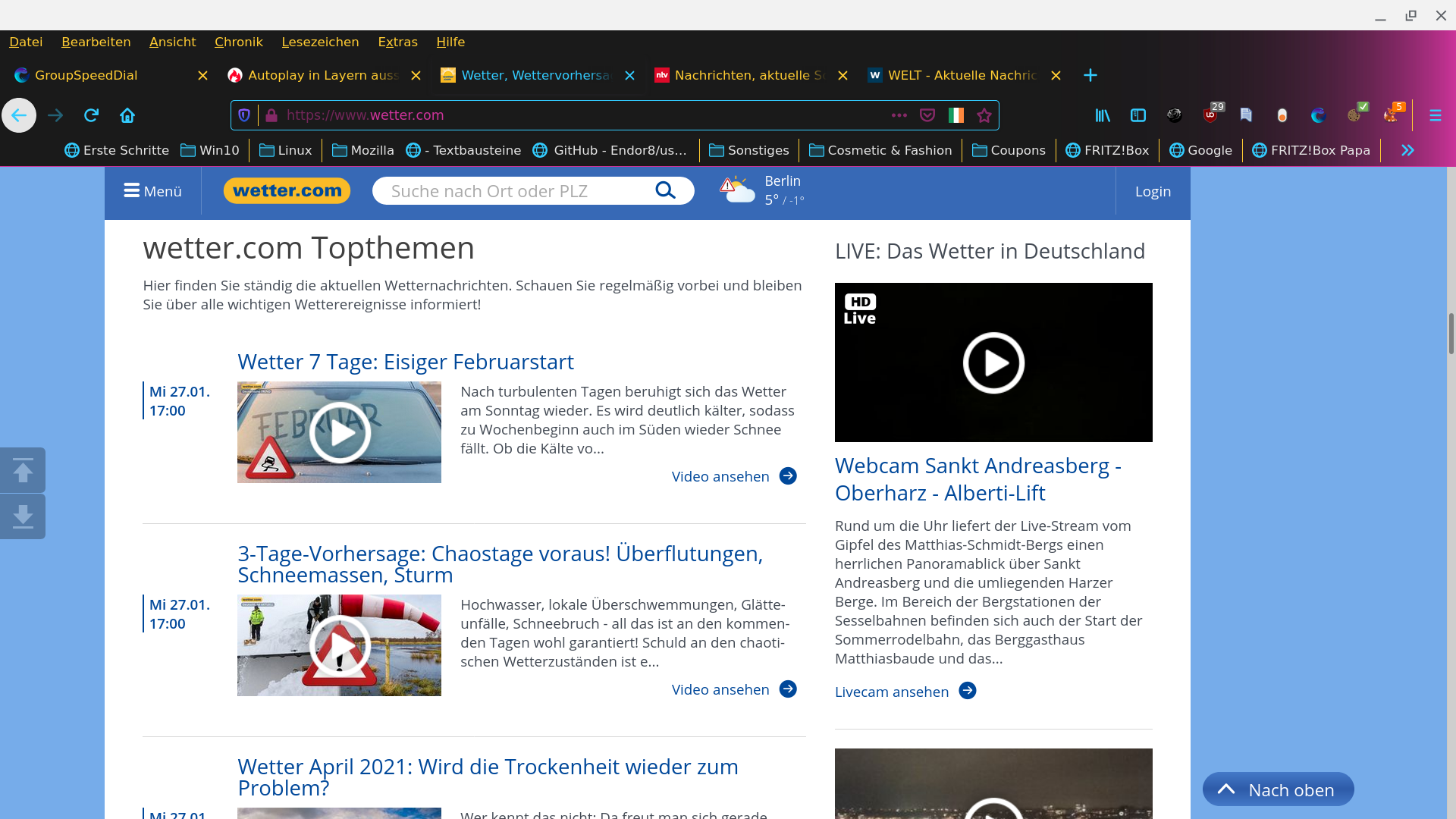Open tracking protection shield panel
This screenshot has height=819, width=1456.
pos(244,115)
